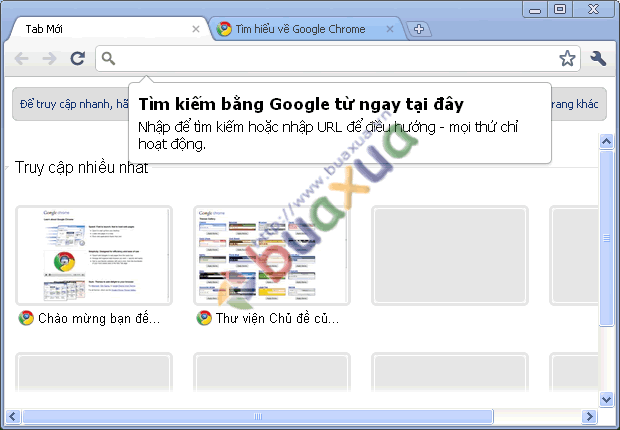This screenshot has height=430, width=620.
Task: Click the Chrome icon beside 'Chào mừng bạn đế...'
Action: 26,318
